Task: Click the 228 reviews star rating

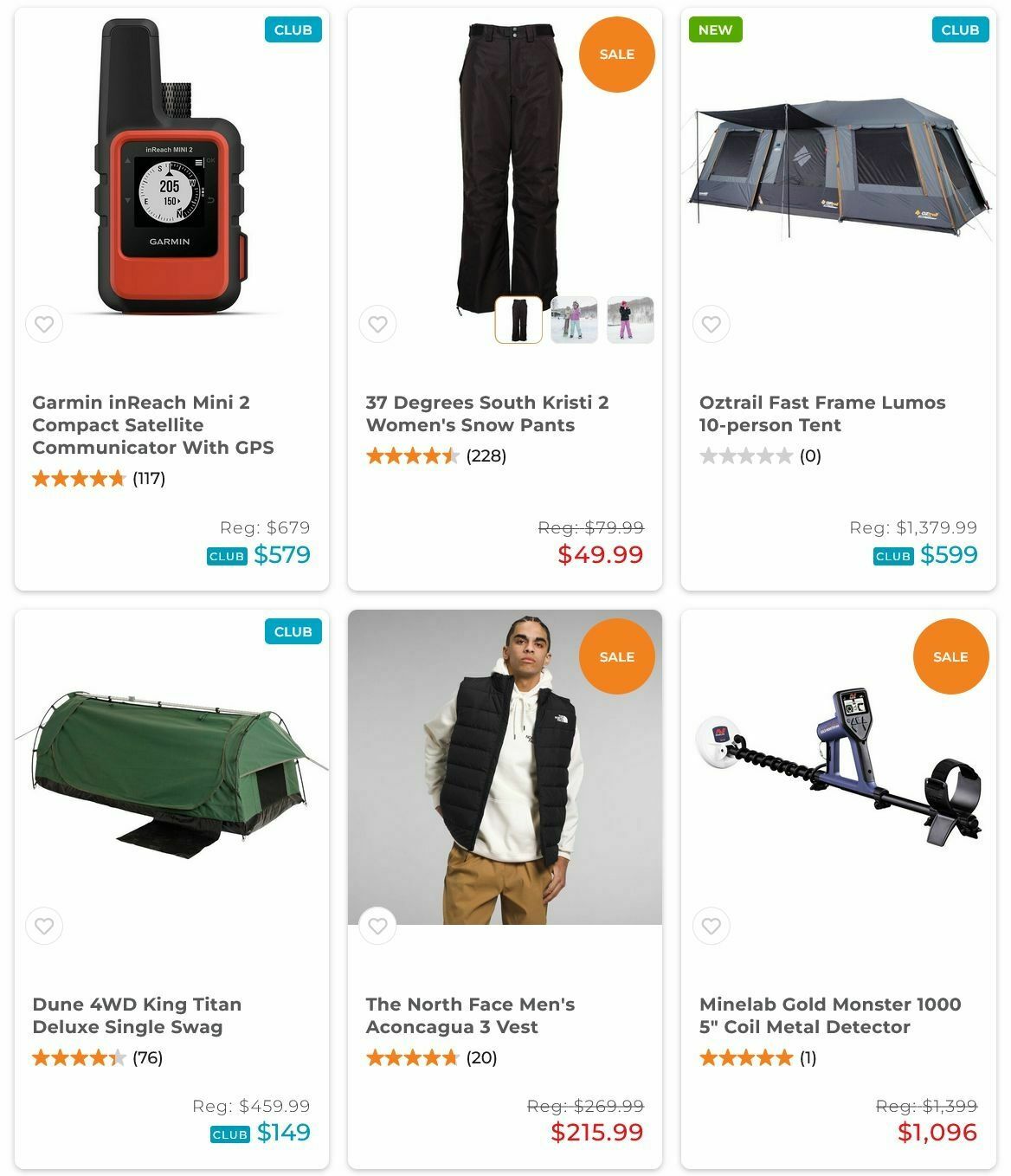Action: (436, 456)
